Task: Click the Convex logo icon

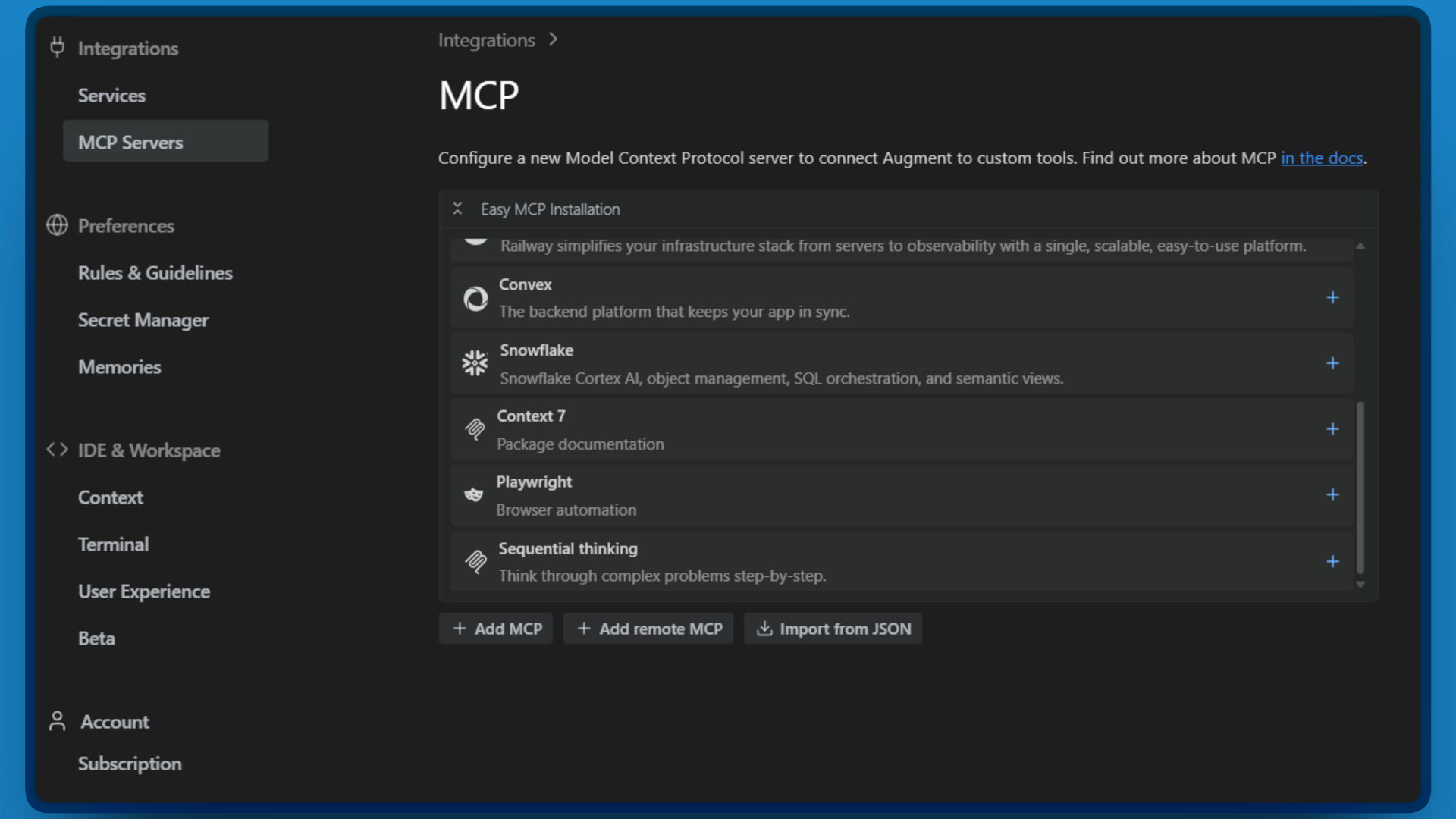Action: [x=475, y=298]
